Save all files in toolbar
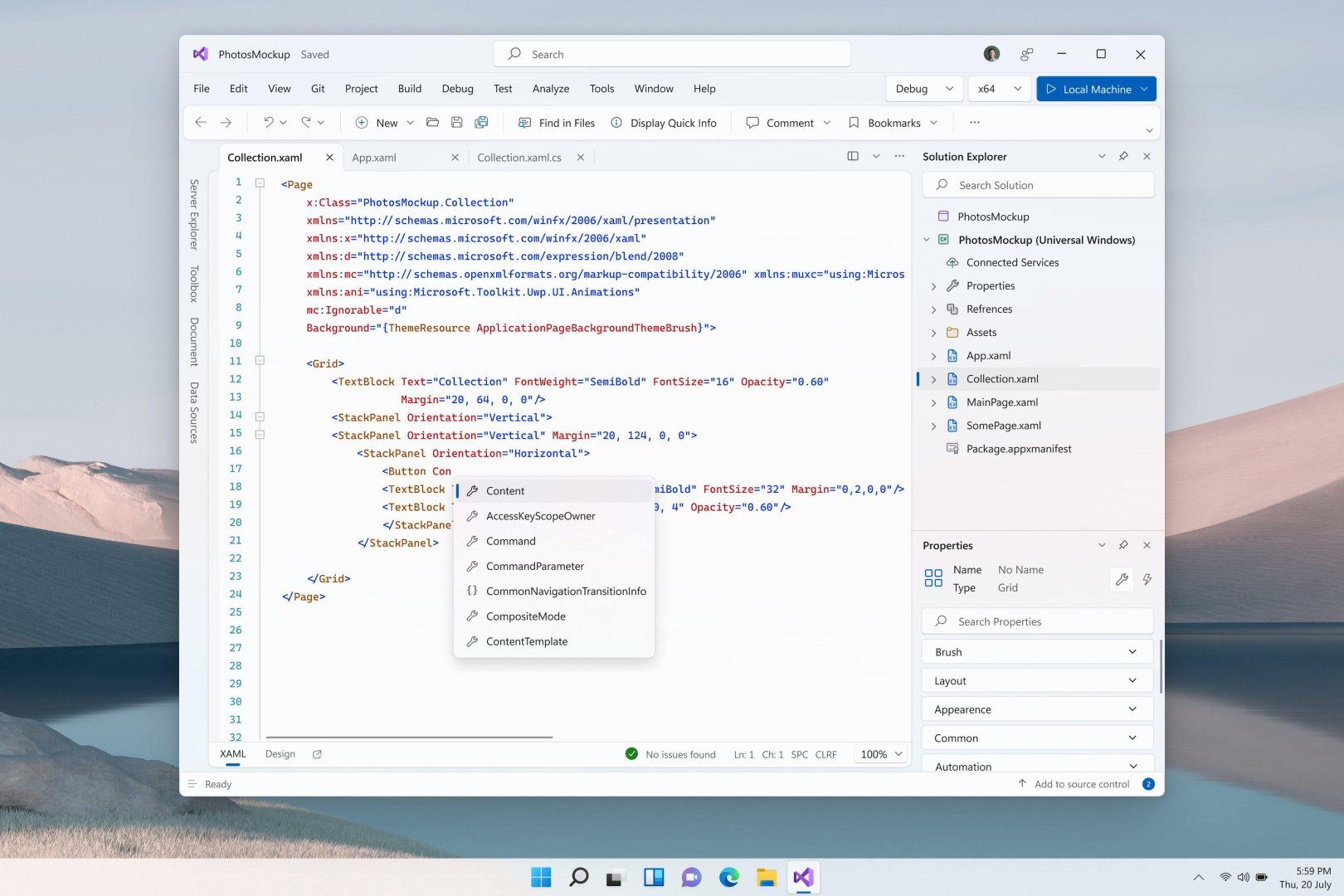 tap(481, 123)
